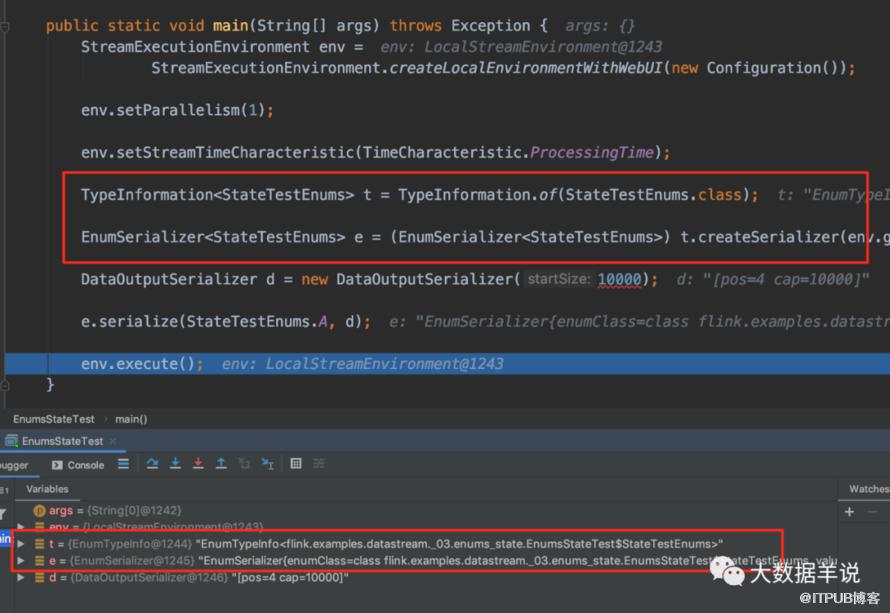
Task: Open the Evaluate Expression calculator icon
Action: click(296, 464)
